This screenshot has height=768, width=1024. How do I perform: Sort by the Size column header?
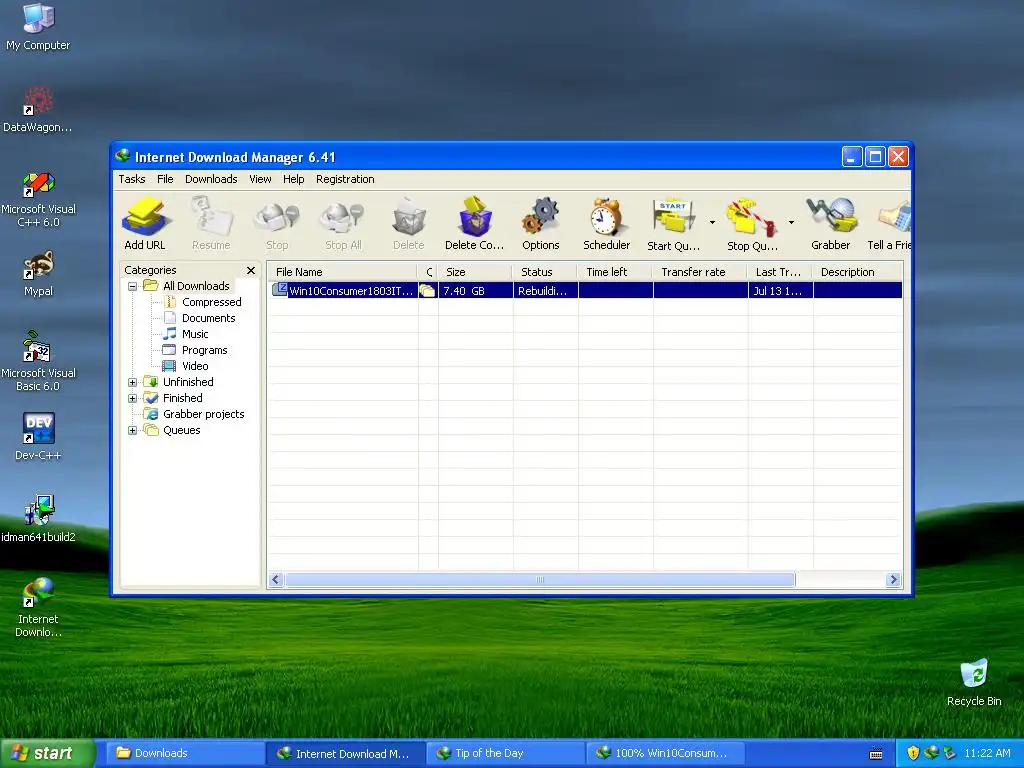[x=475, y=272]
